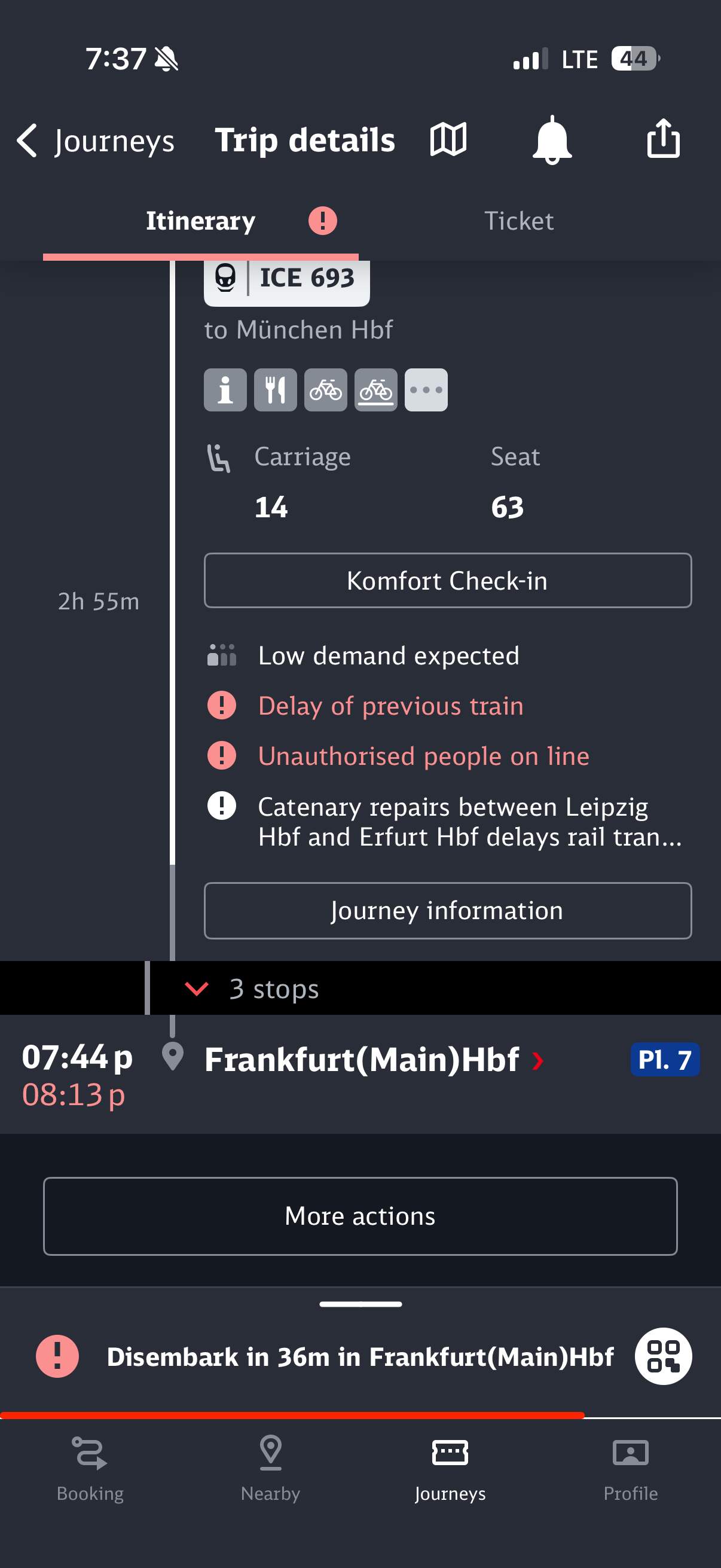Viewport: 721px width, 1568px height.
Task: Tap the onboard restaurant amenity icon
Action: [x=275, y=389]
